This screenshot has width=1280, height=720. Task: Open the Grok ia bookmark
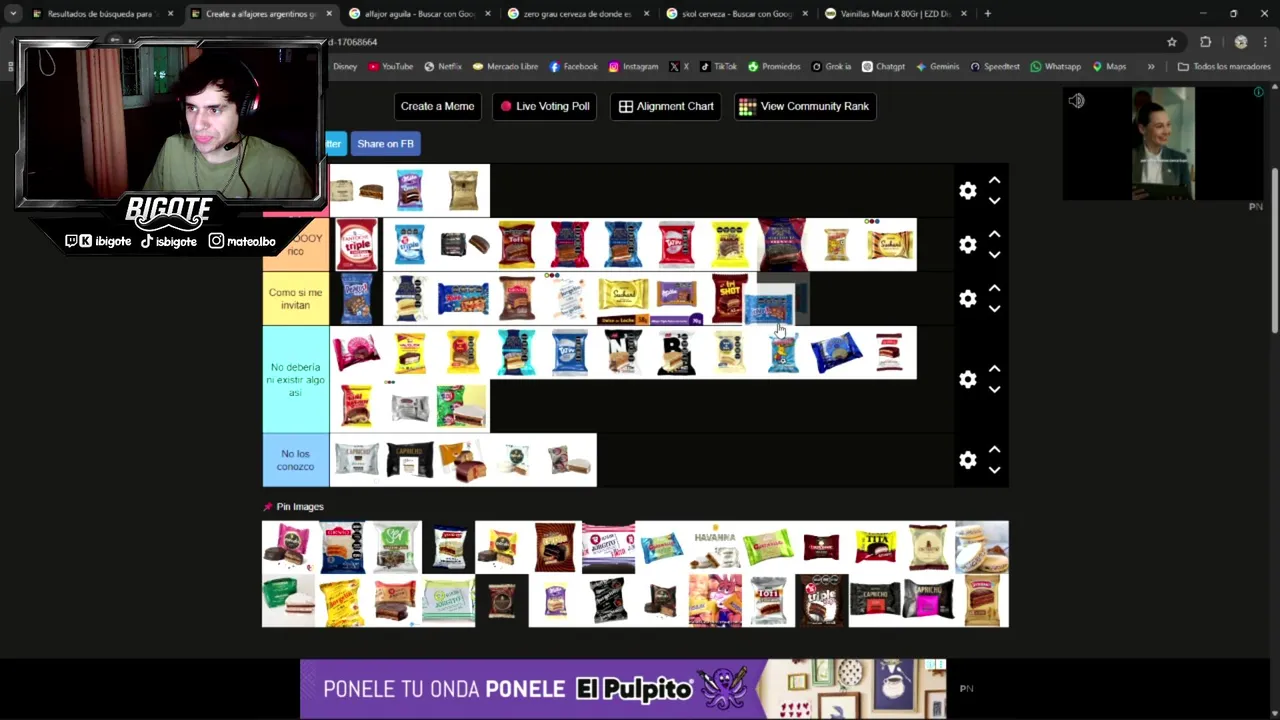pos(831,67)
